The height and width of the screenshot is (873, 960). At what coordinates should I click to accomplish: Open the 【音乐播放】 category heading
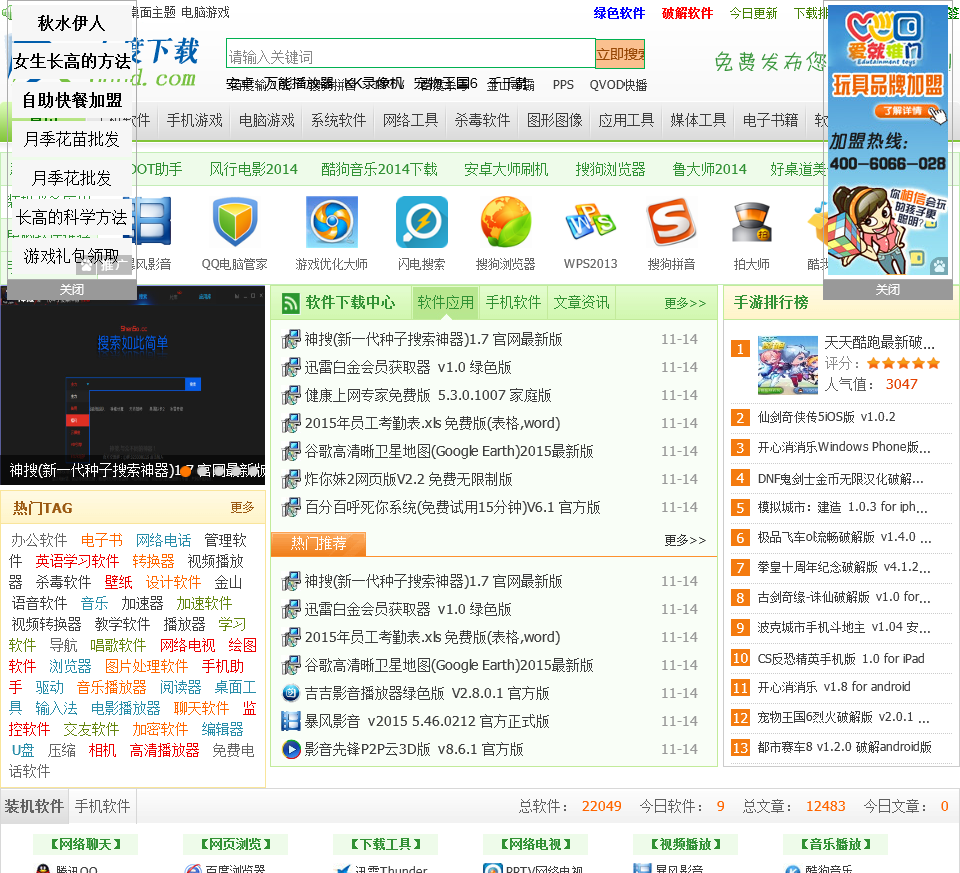pos(835,844)
